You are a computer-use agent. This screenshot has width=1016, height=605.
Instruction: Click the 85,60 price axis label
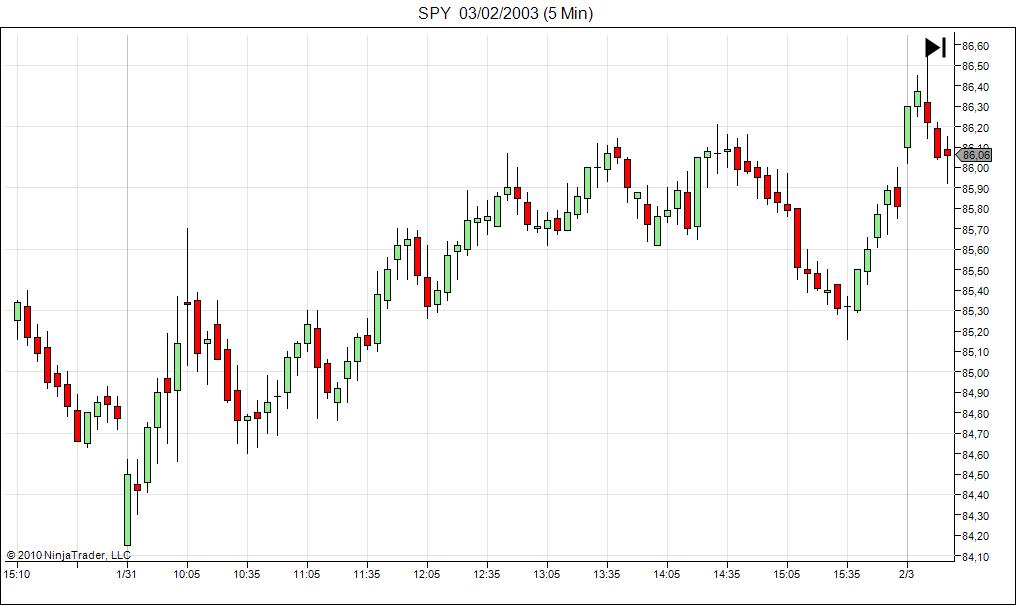975,250
